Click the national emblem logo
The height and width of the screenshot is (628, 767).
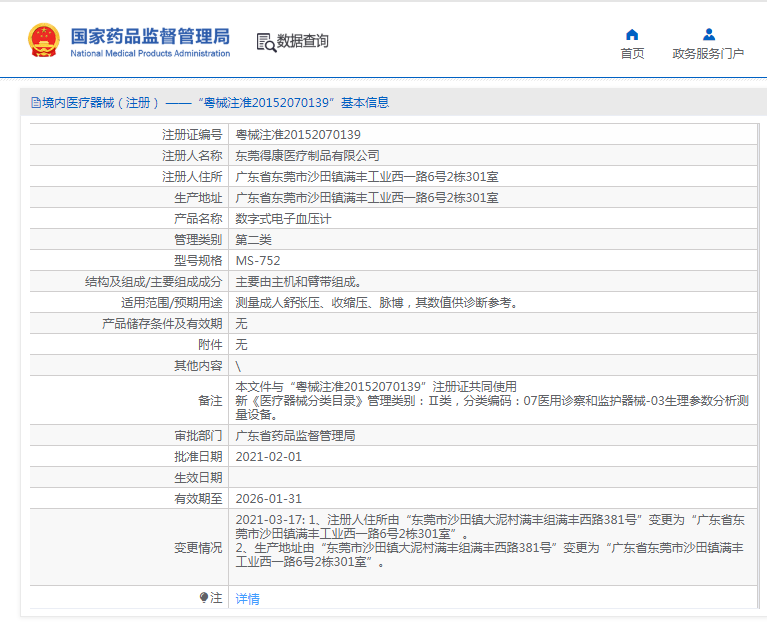[x=44, y=40]
